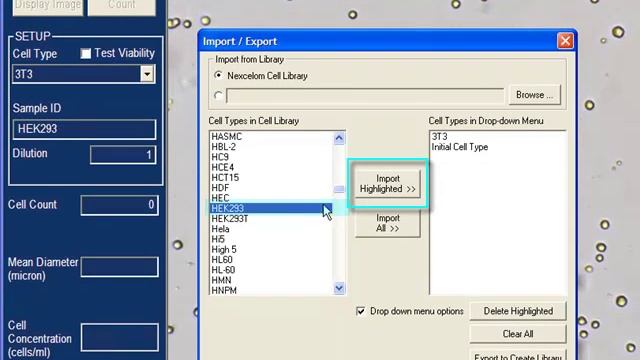Click Import Highlighted button
Viewport: 640px width, 360px height.
click(388, 184)
